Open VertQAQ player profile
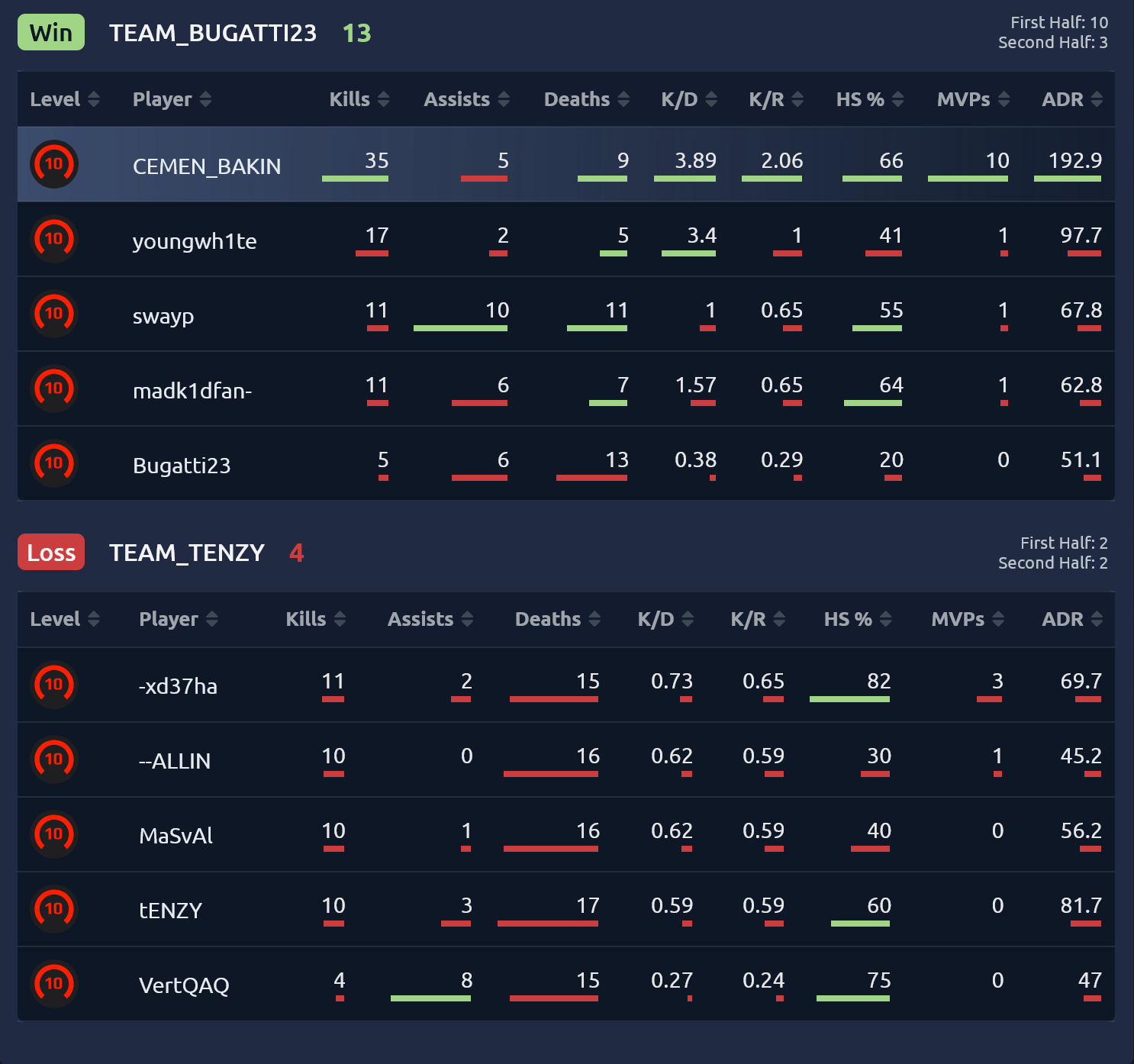Viewport: 1134px width, 1064px height. (x=184, y=985)
